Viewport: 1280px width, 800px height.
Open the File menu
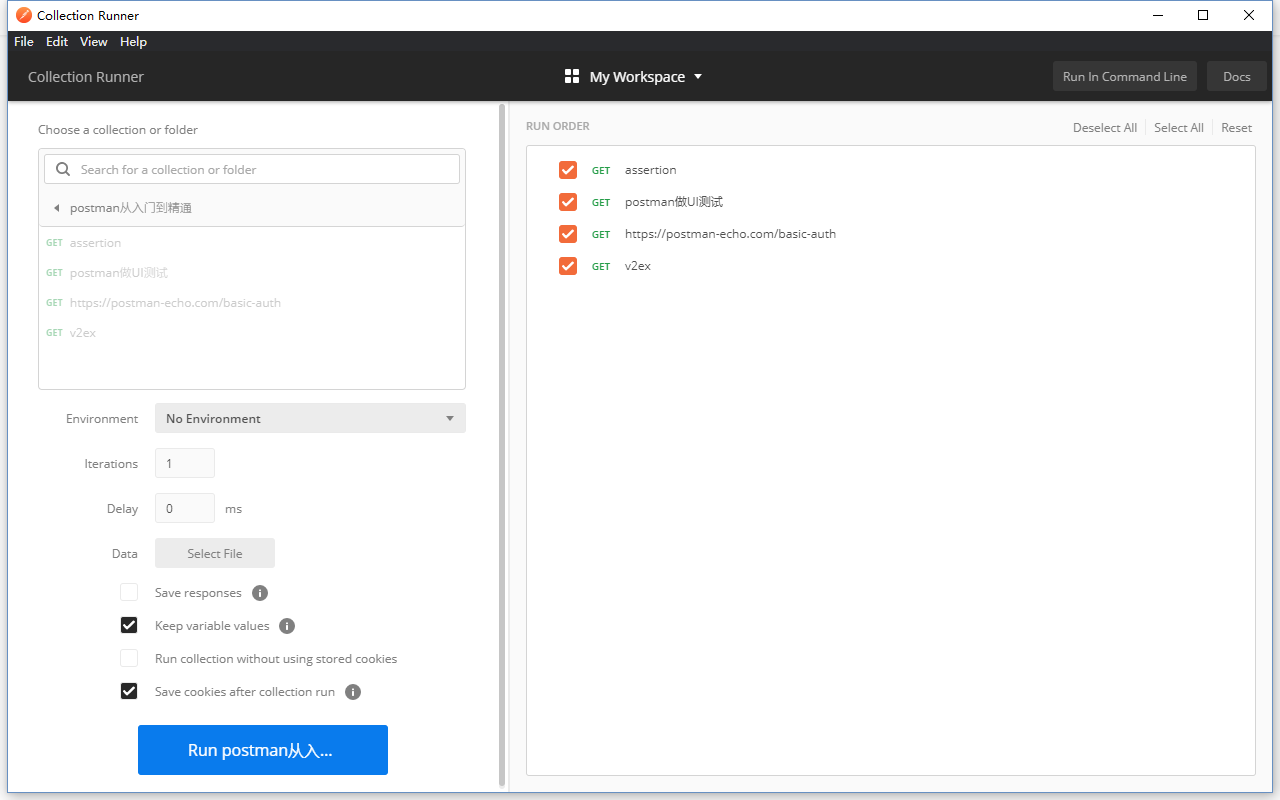tap(24, 42)
